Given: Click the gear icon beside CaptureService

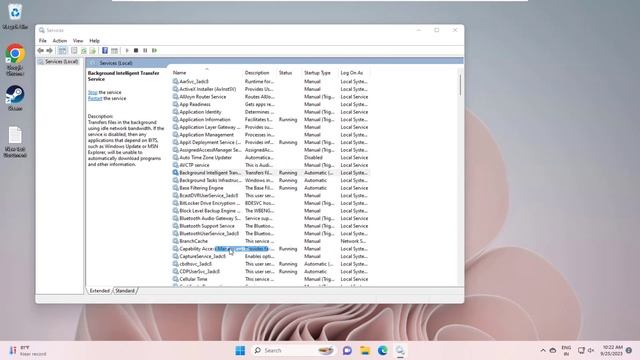Looking at the screenshot, I should [x=176, y=256].
